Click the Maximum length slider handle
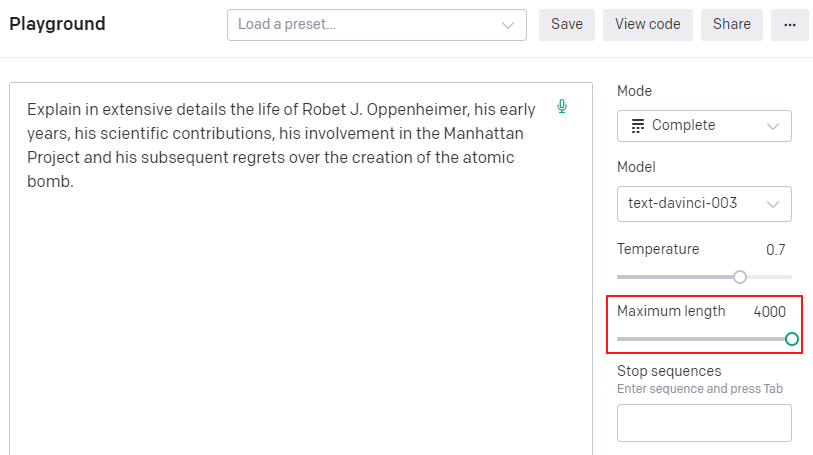The width and height of the screenshot is (813, 455). tap(792, 339)
